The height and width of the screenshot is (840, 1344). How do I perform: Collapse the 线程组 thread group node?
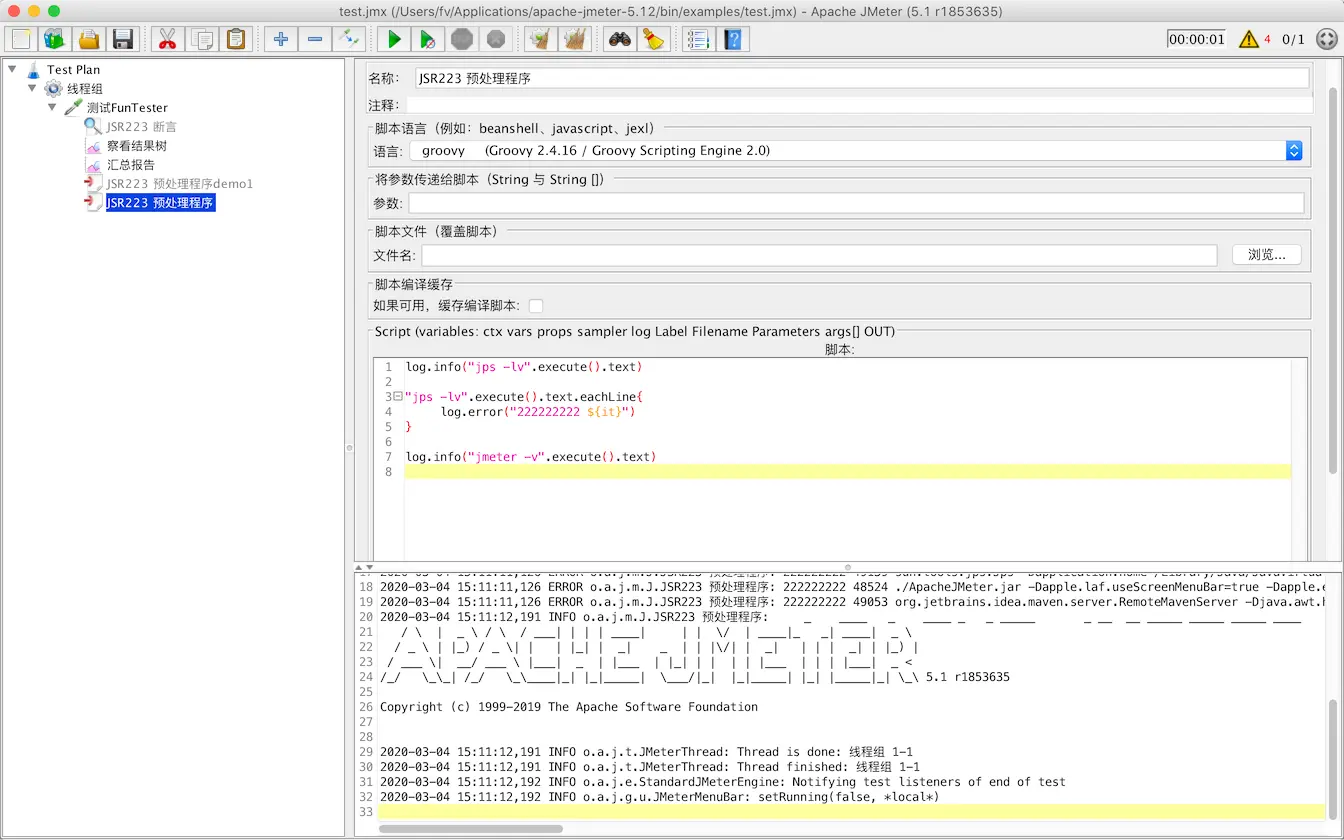click(x=32, y=88)
